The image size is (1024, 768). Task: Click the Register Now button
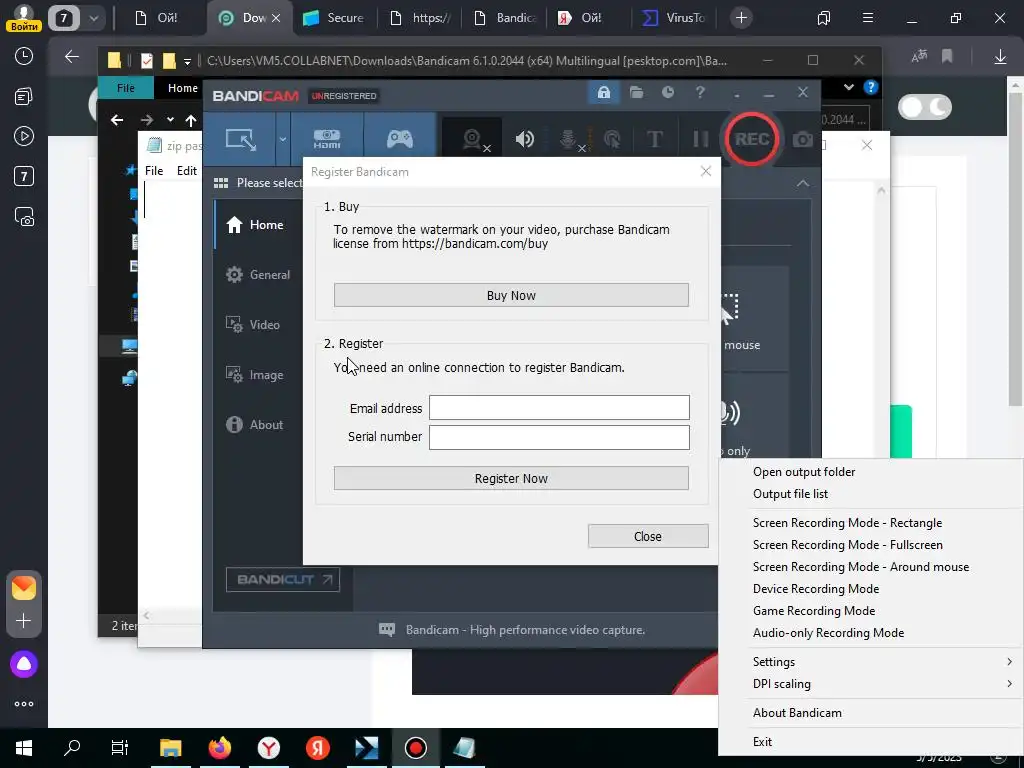[x=511, y=479]
